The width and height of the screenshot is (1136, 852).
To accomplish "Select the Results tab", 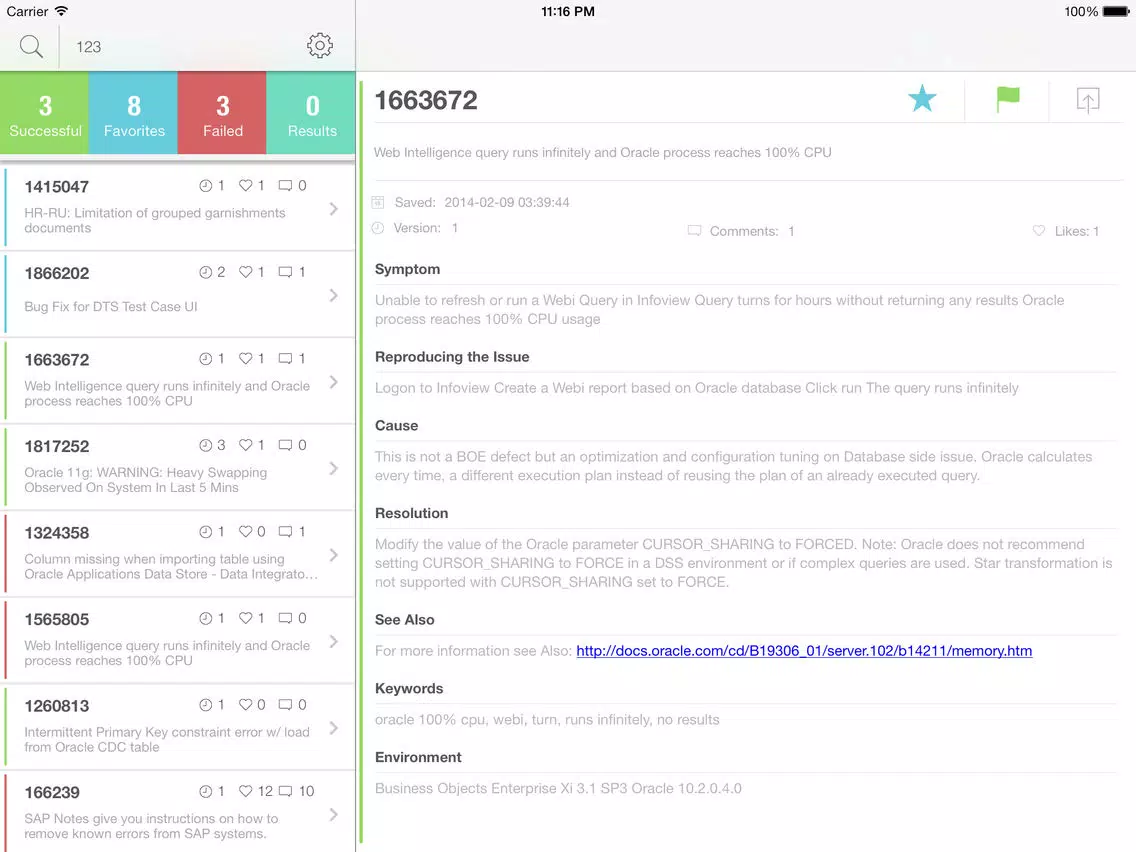I will pos(312,113).
